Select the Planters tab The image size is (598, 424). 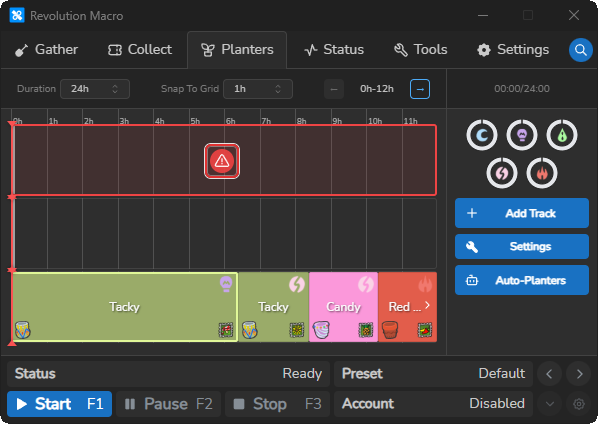pyautogui.click(x=237, y=50)
